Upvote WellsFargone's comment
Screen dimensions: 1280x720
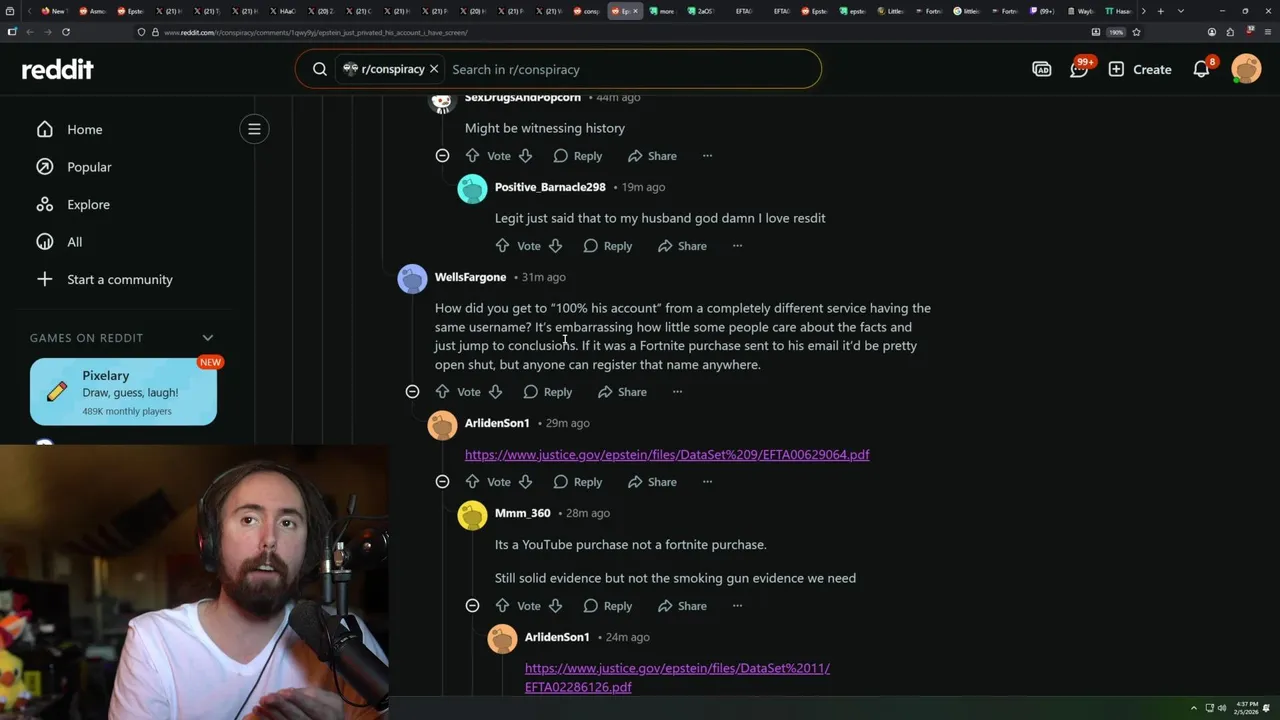(442, 392)
